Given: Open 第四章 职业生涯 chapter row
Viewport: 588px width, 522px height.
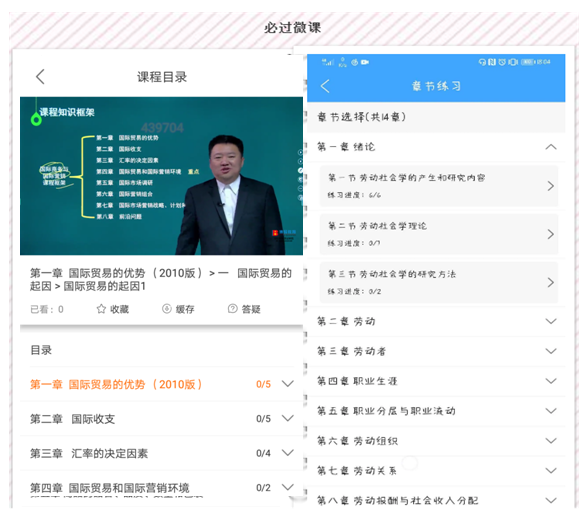Looking at the screenshot, I should [x=436, y=381].
